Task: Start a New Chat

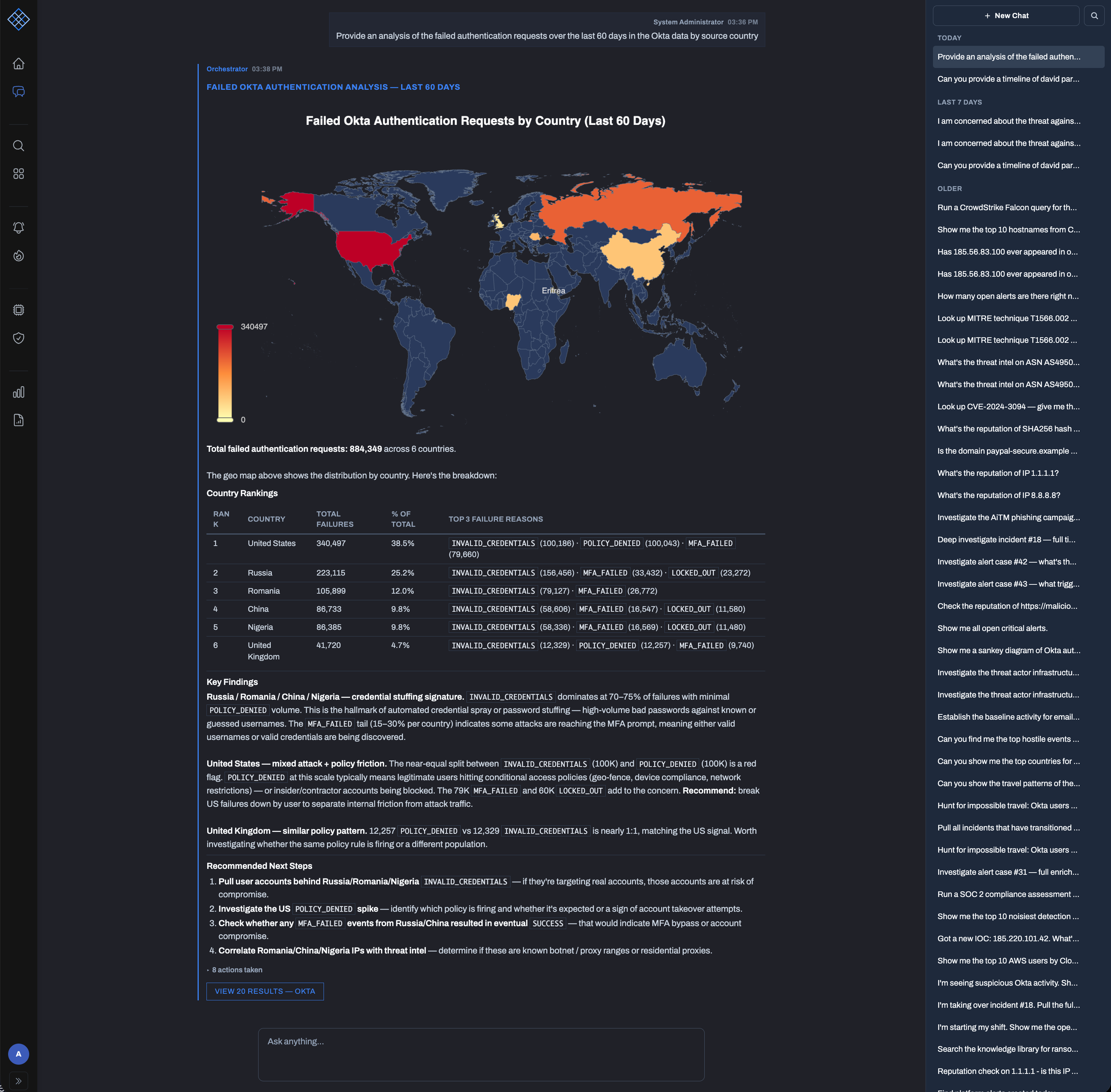Action: click(1005, 16)
